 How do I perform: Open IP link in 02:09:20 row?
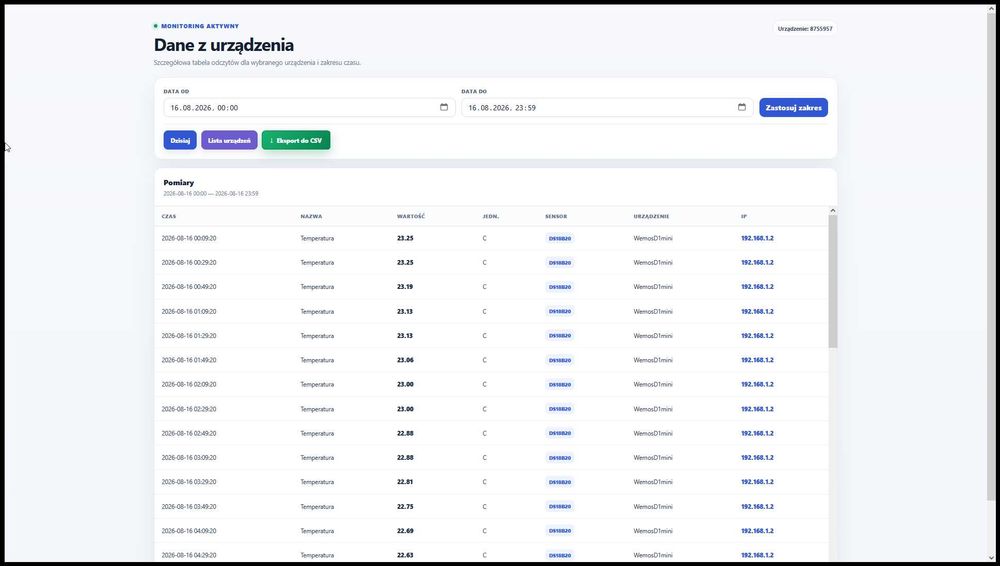757,384
